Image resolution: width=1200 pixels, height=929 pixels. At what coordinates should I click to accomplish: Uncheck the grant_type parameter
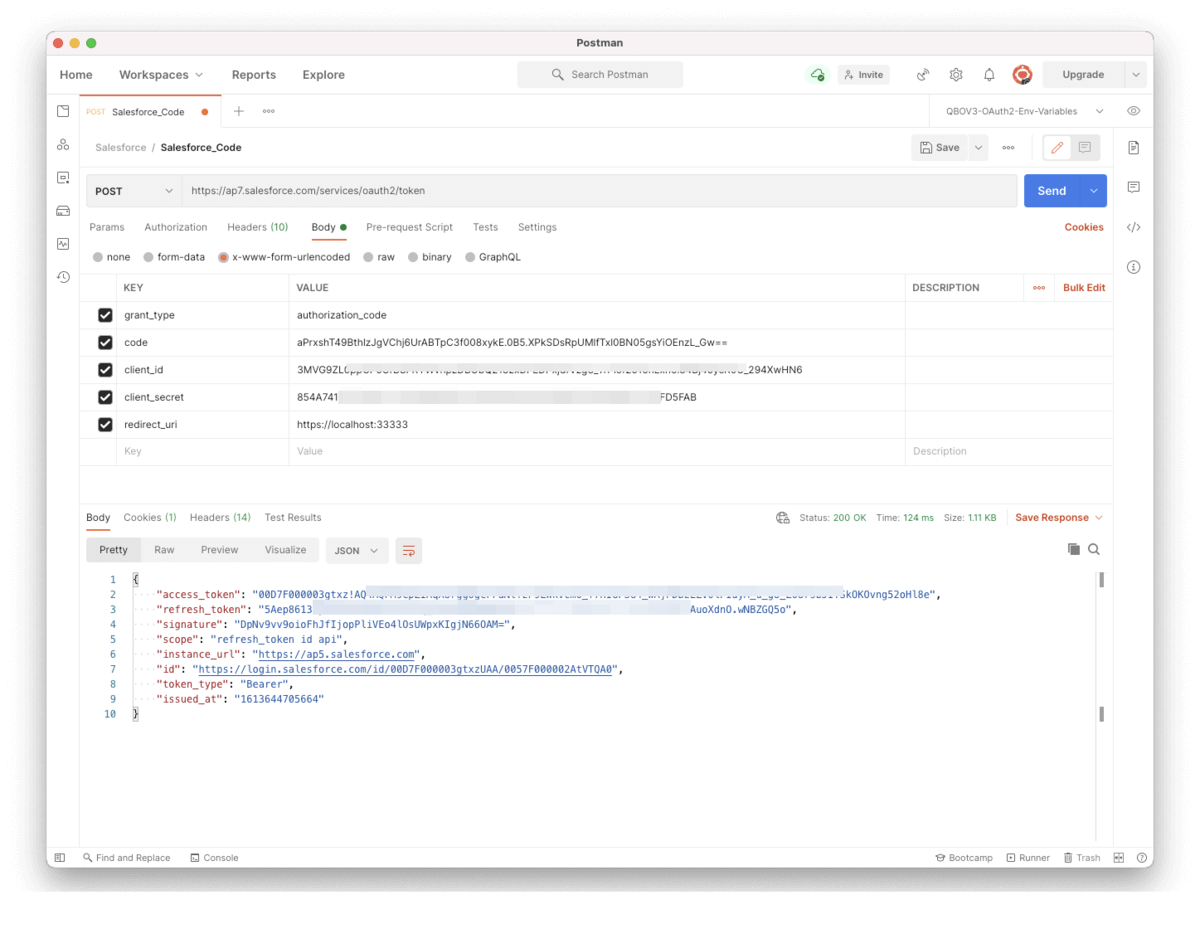coord(105,315)
